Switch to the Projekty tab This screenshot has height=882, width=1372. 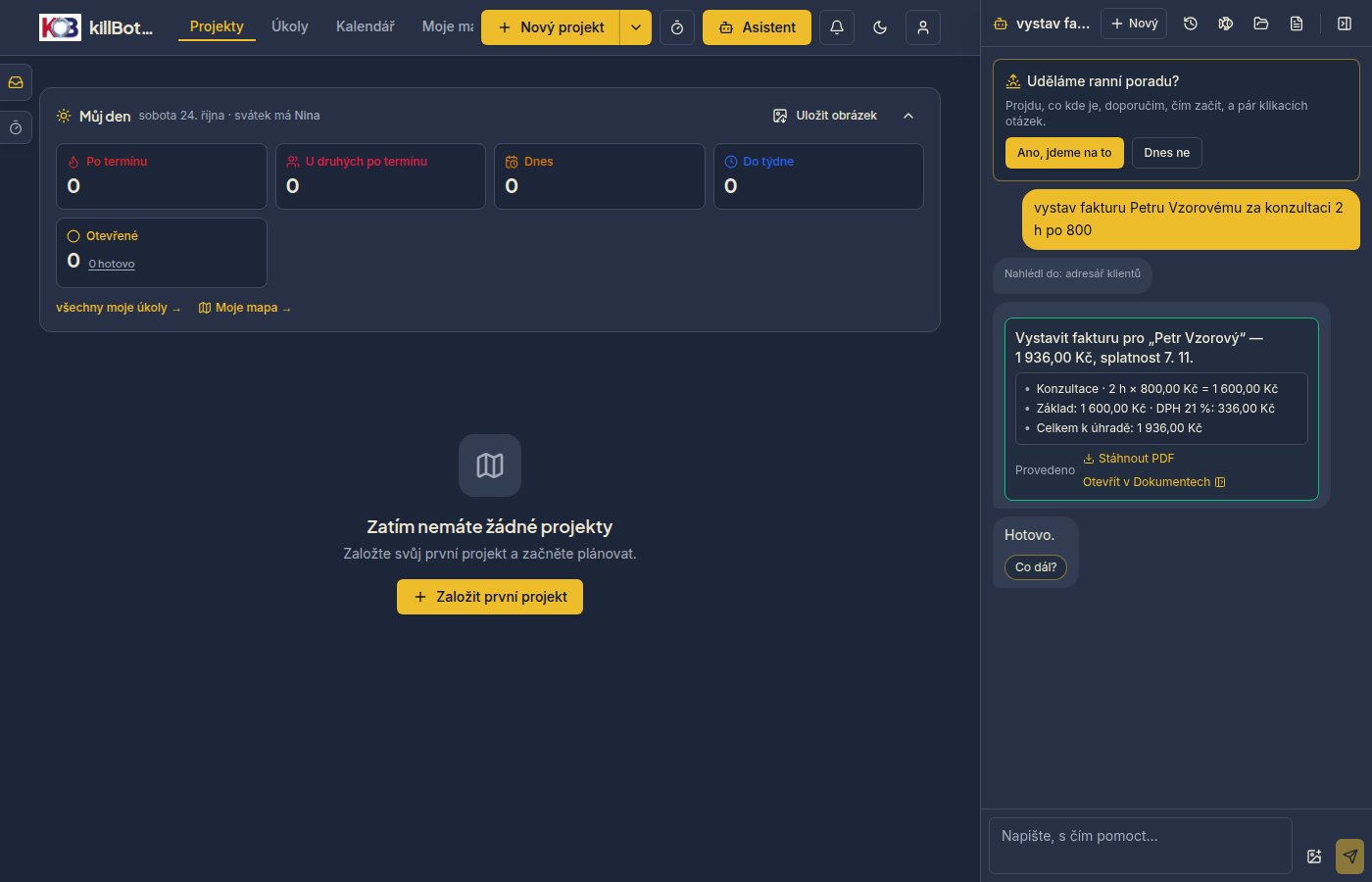click(217, 26)
